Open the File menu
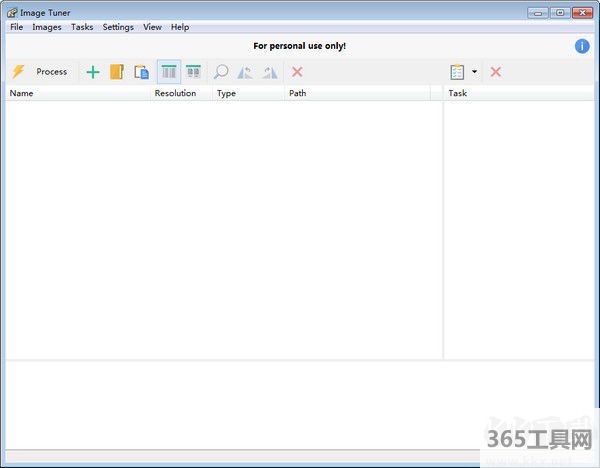 [x=17, y=27]
